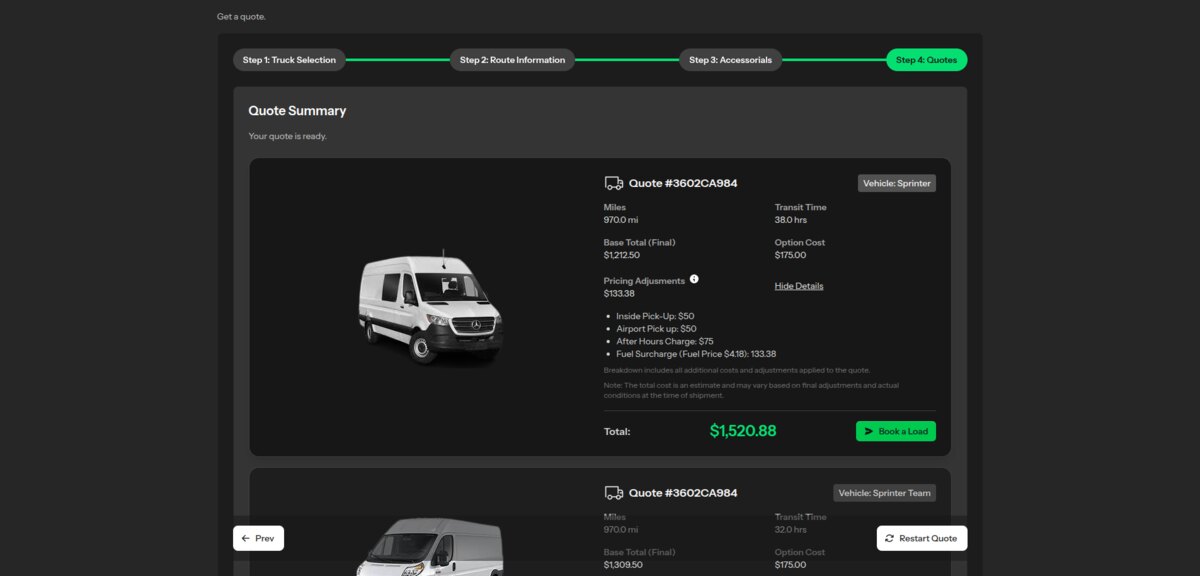This screenshot has height=576, width=1200.
Task: Collapse breakdown with Hide Details link
Action: click(x=799, y=286)
